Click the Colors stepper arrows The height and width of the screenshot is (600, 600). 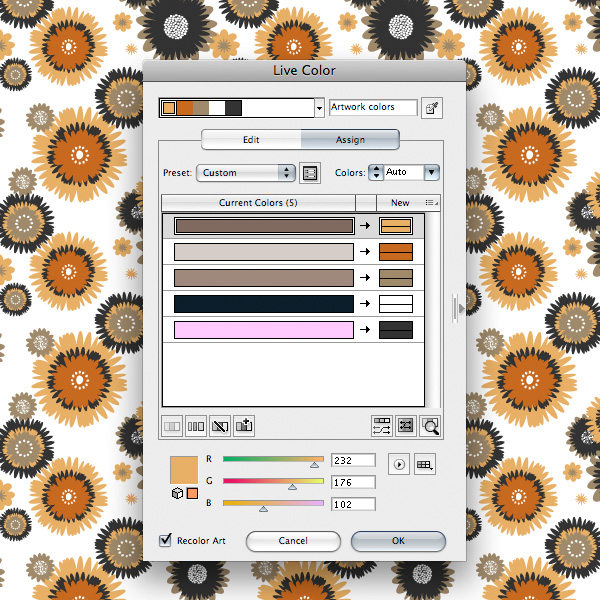pyautogui.click(x=376, y=172)
